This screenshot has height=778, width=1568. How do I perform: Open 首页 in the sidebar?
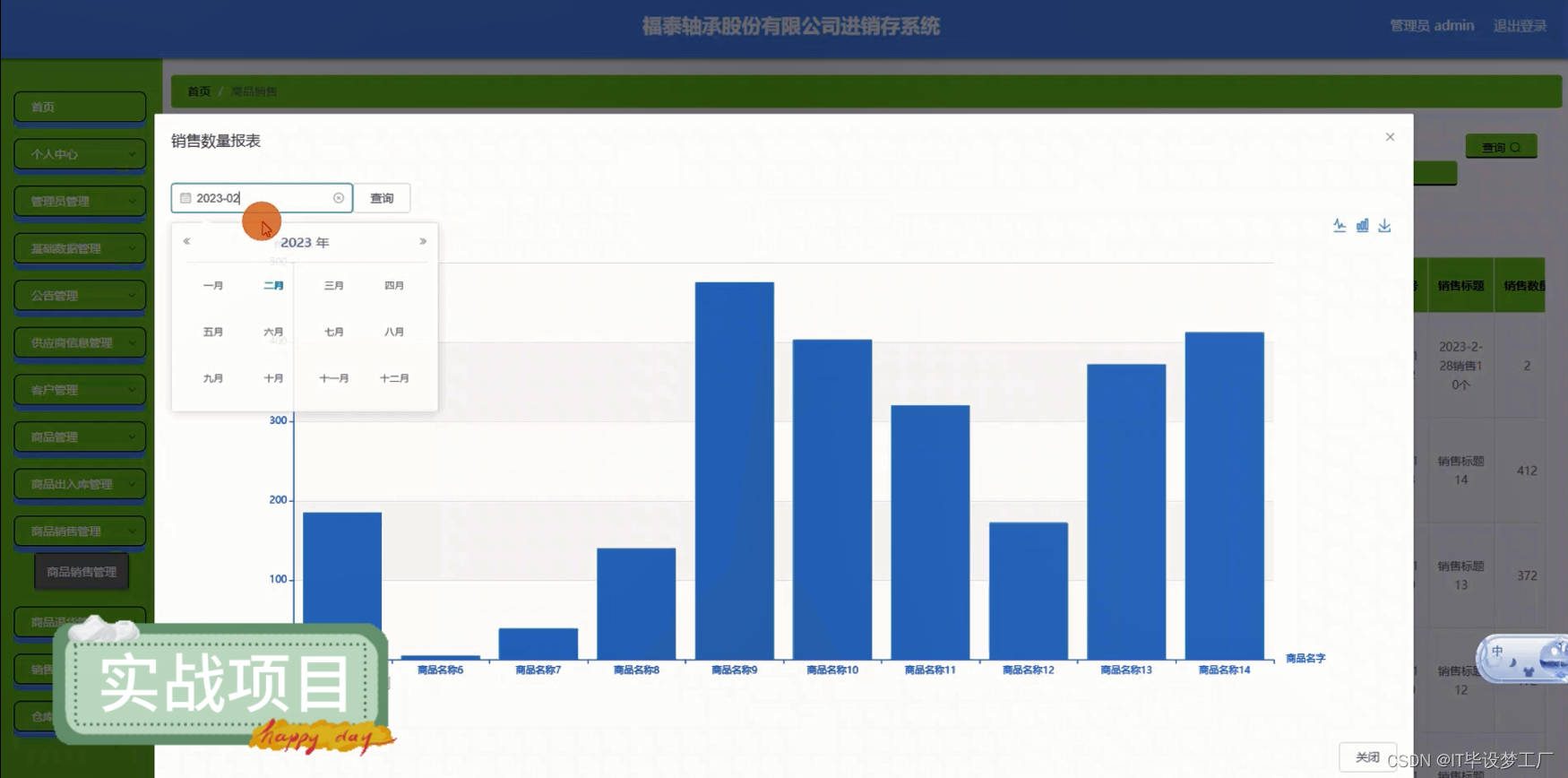(80, 107)
